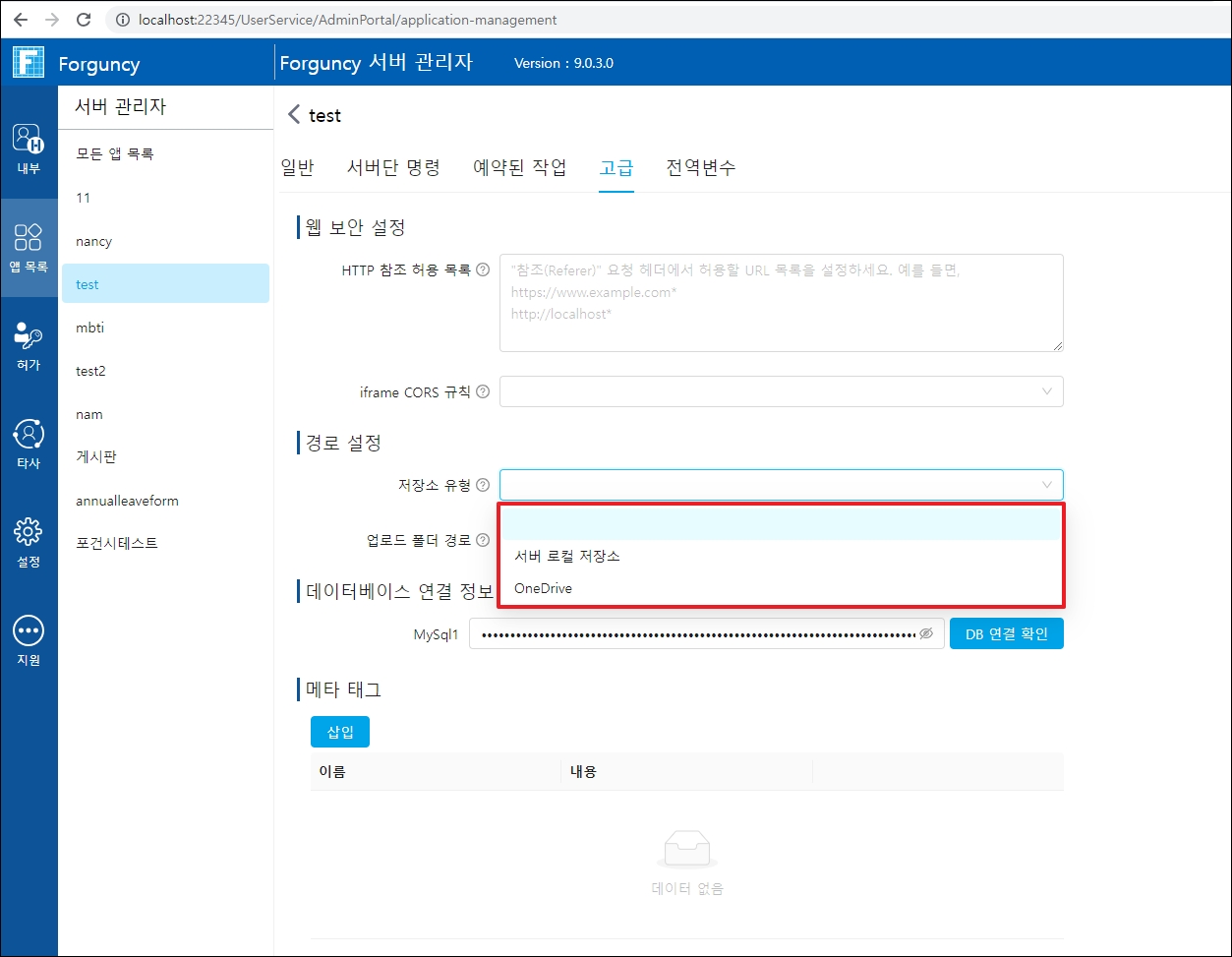This screenshot has width=1232, height=957.
Task: Click the 내부 sidebar icon
Action: (x=29, y=148)
